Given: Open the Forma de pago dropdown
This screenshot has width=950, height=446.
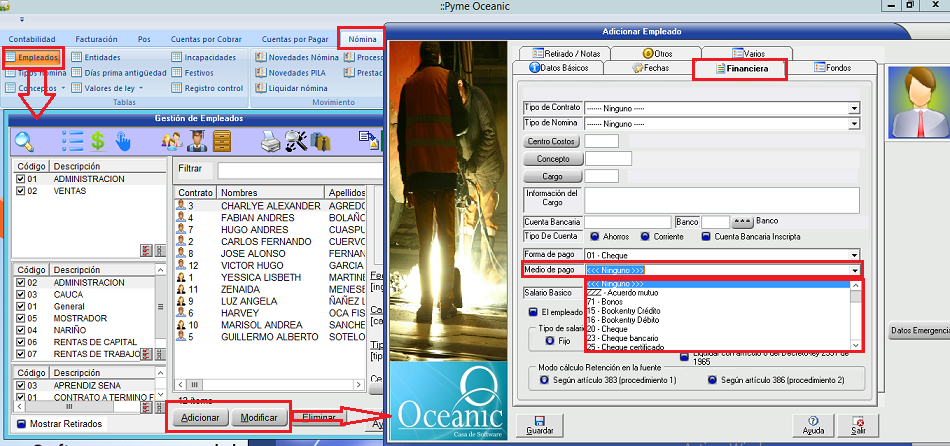Looking at the screenshot, I should [x=854, y=255].
